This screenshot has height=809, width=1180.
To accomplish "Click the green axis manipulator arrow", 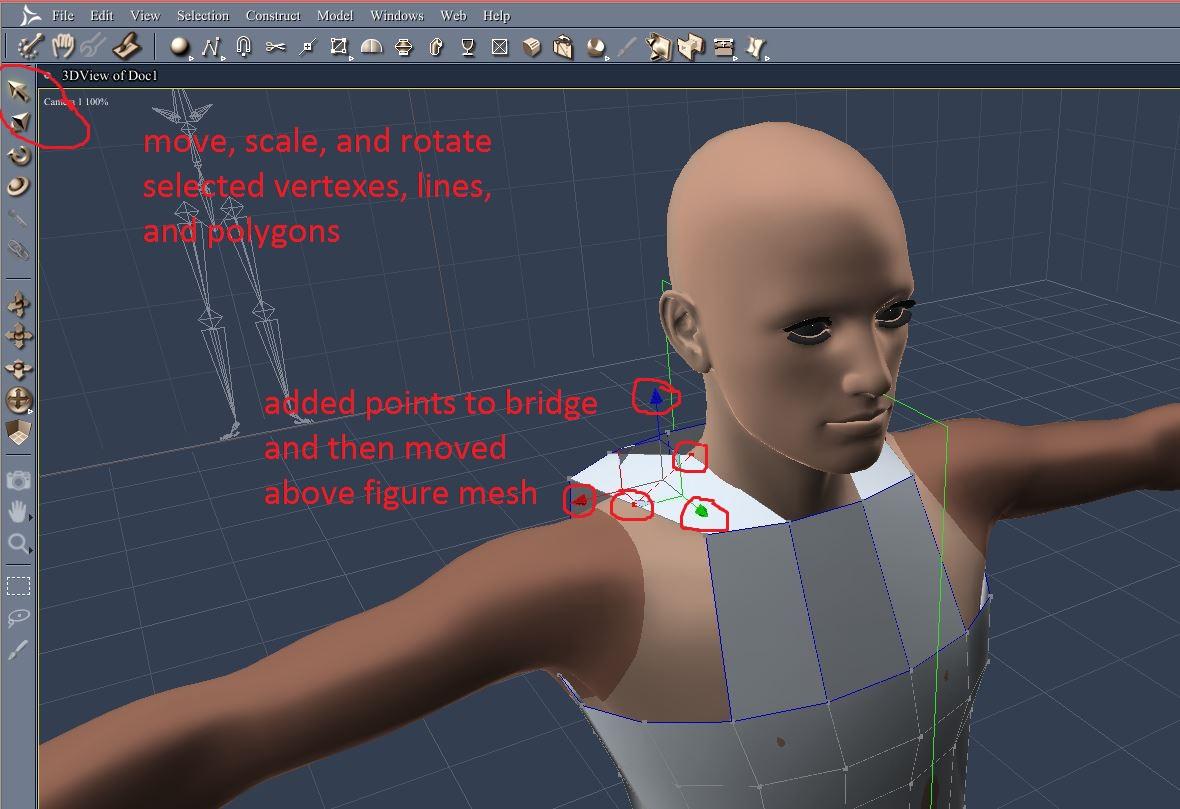I will (x=701, y=512).
